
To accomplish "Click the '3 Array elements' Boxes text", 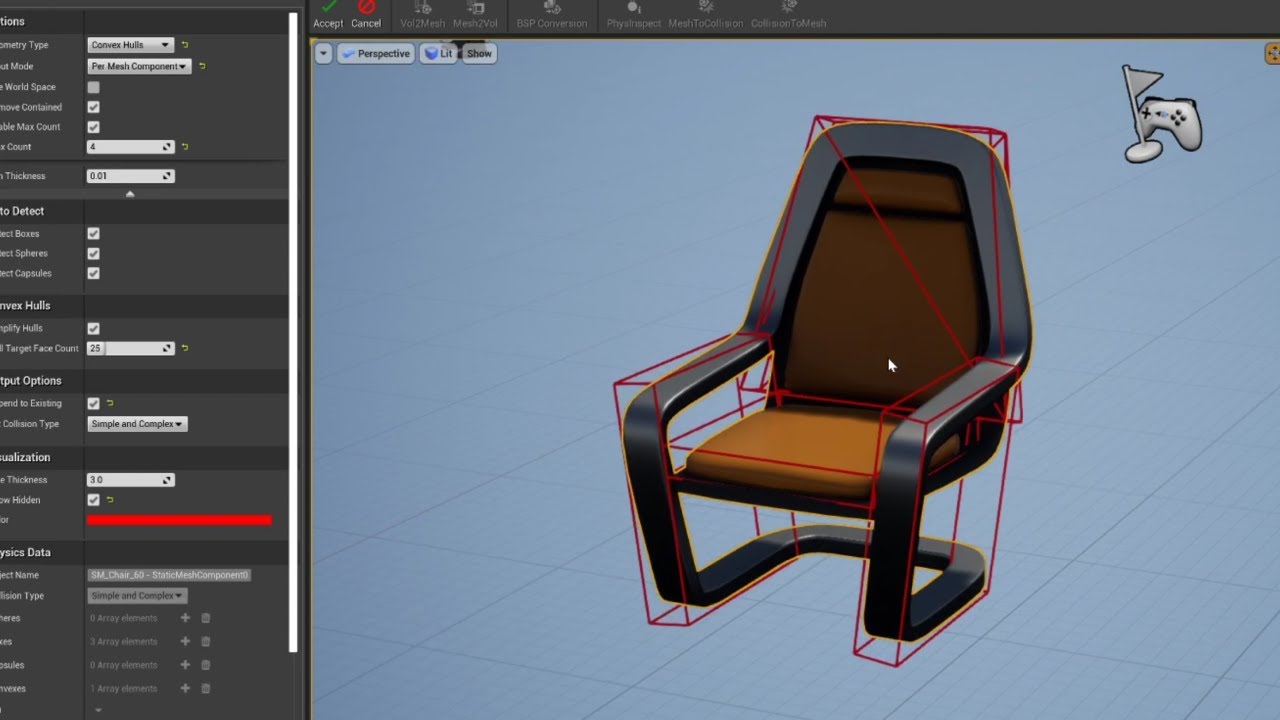I will 124,642.
